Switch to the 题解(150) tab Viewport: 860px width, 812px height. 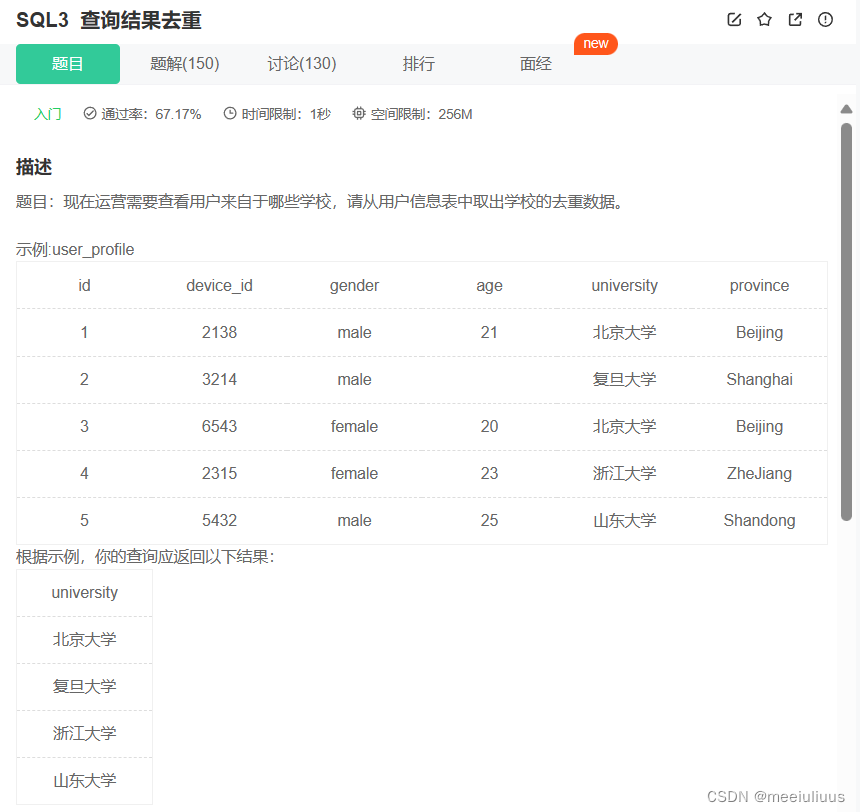click(184, 63)
